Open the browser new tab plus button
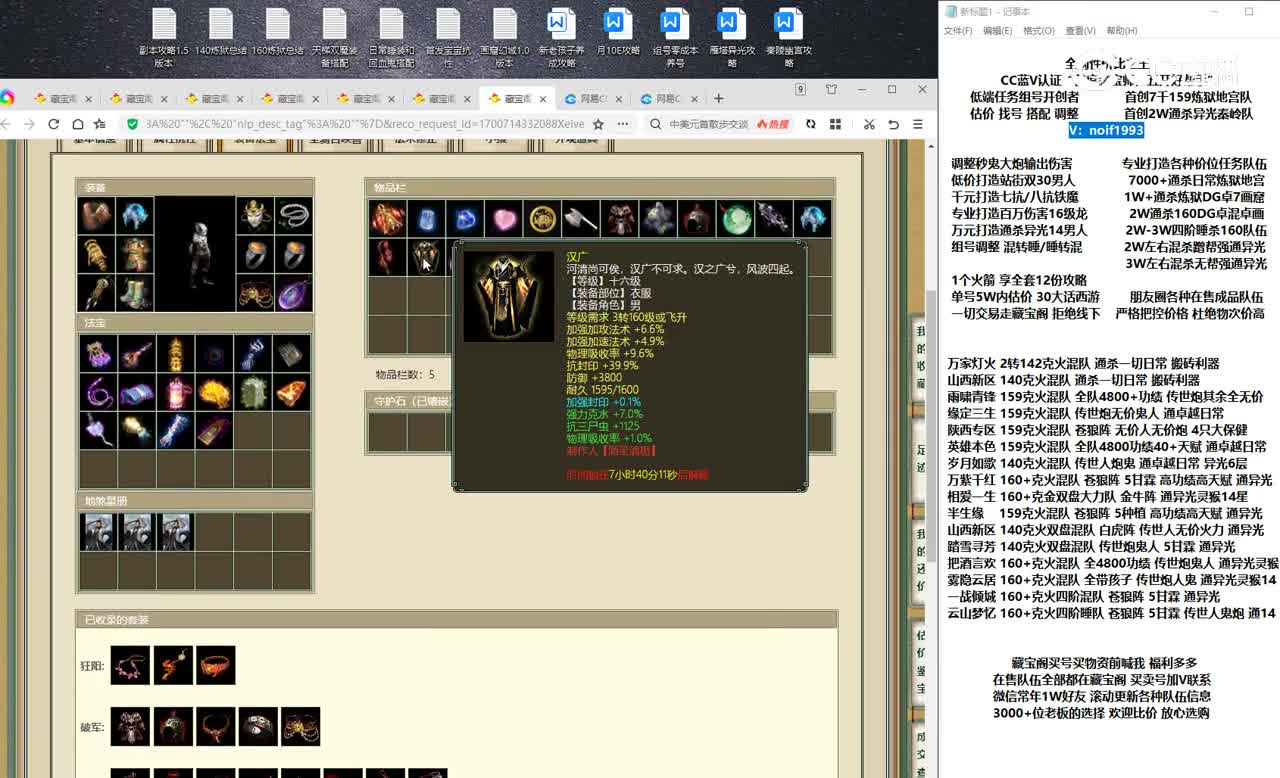Screen dimensions: 1280x778 point(718,98)
